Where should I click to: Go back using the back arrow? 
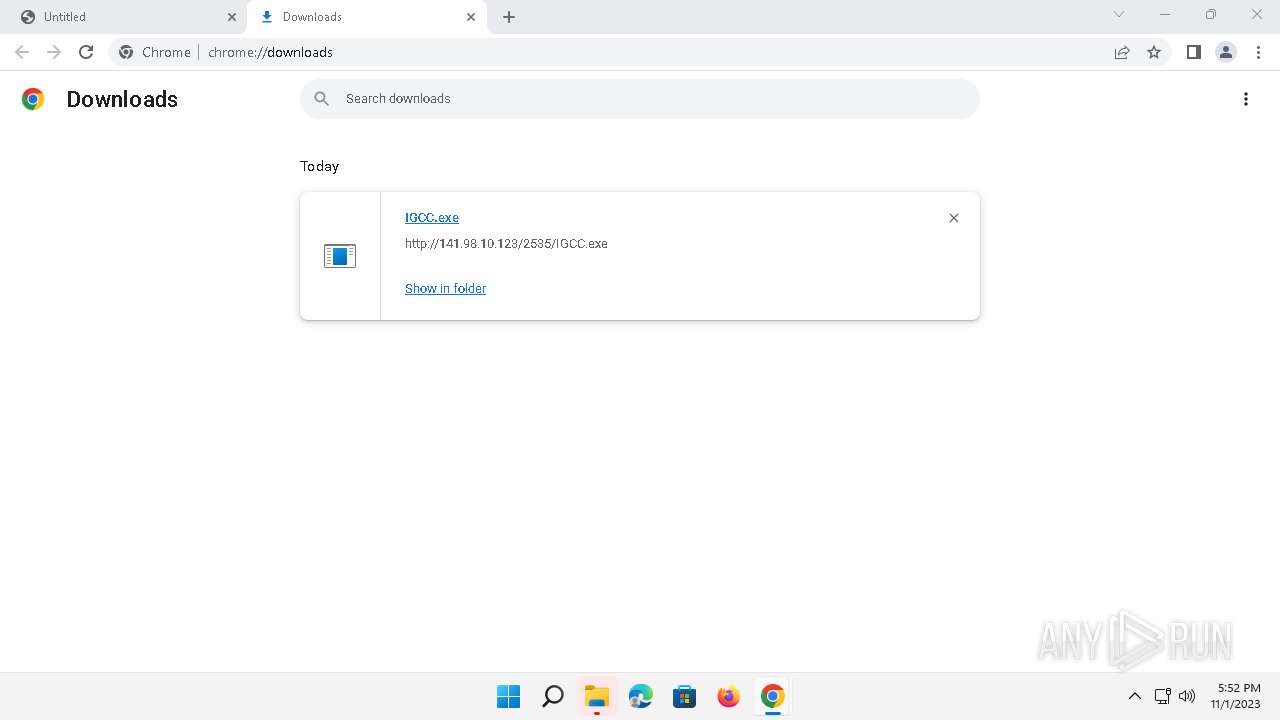click(22, 52)
